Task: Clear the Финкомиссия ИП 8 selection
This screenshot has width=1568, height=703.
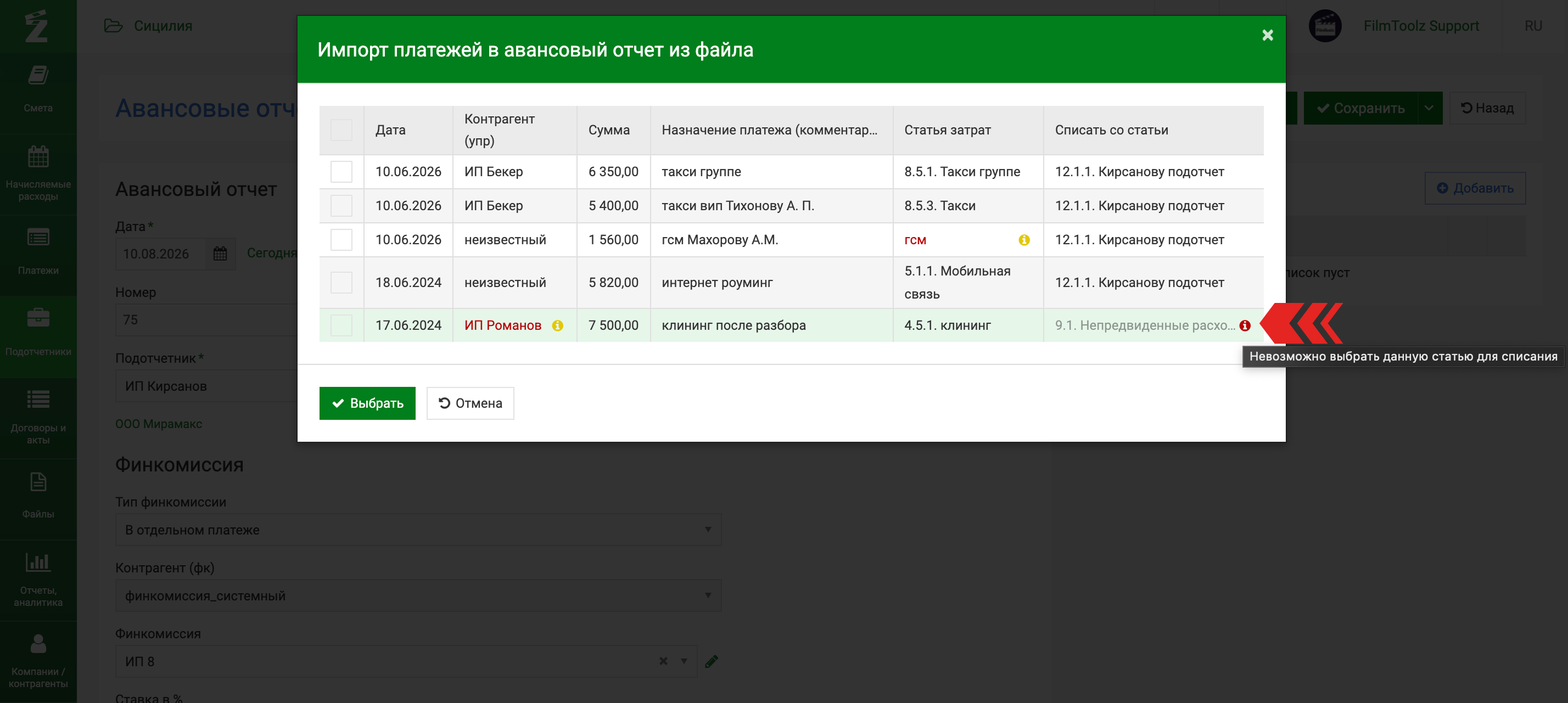Action: (663, 661)
